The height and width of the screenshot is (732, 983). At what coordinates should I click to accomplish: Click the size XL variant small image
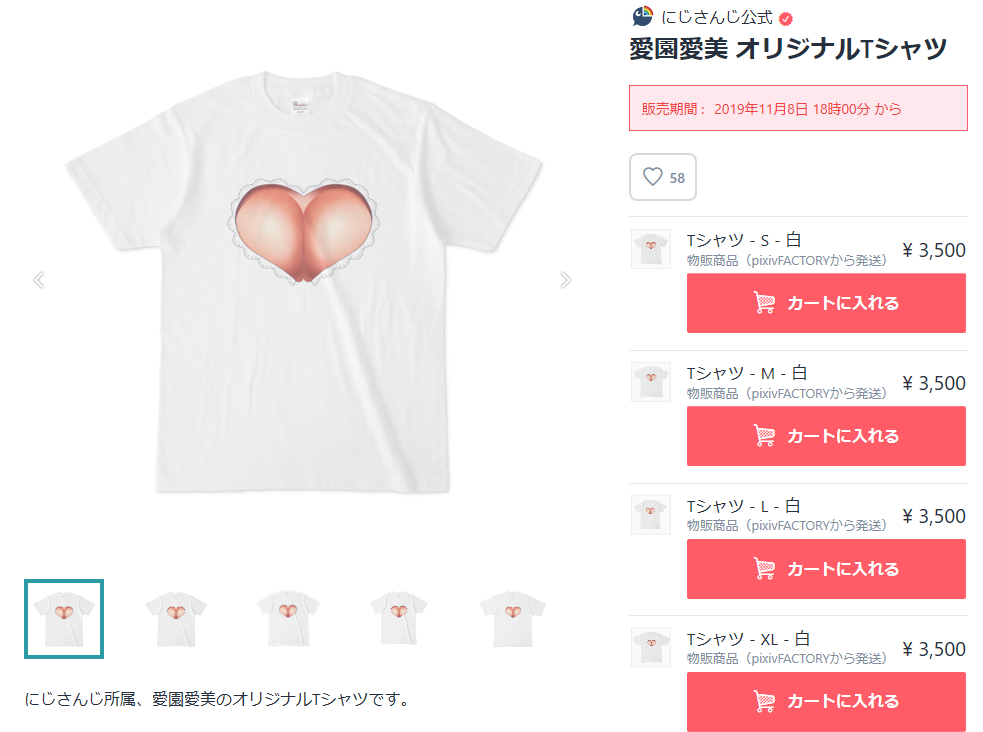pyautogui.click(x=651, y=648)
